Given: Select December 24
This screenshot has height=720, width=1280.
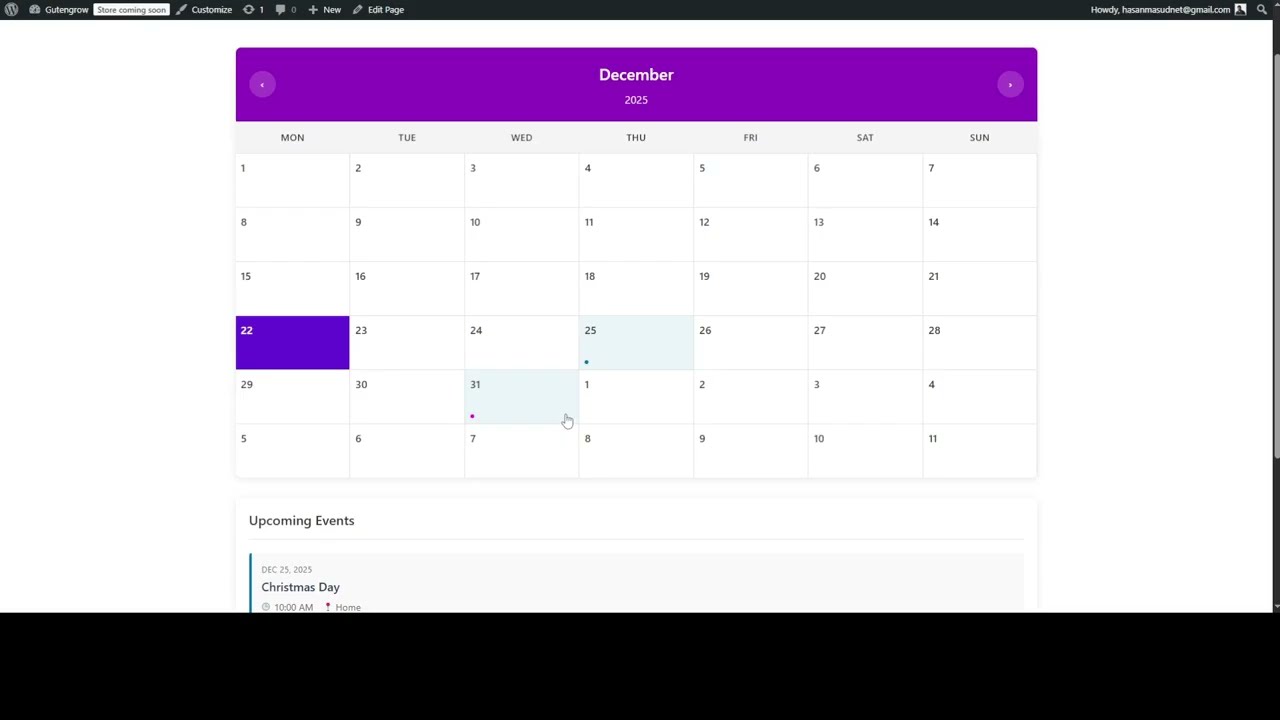Looking at the screenshot, I should point(521,342).
